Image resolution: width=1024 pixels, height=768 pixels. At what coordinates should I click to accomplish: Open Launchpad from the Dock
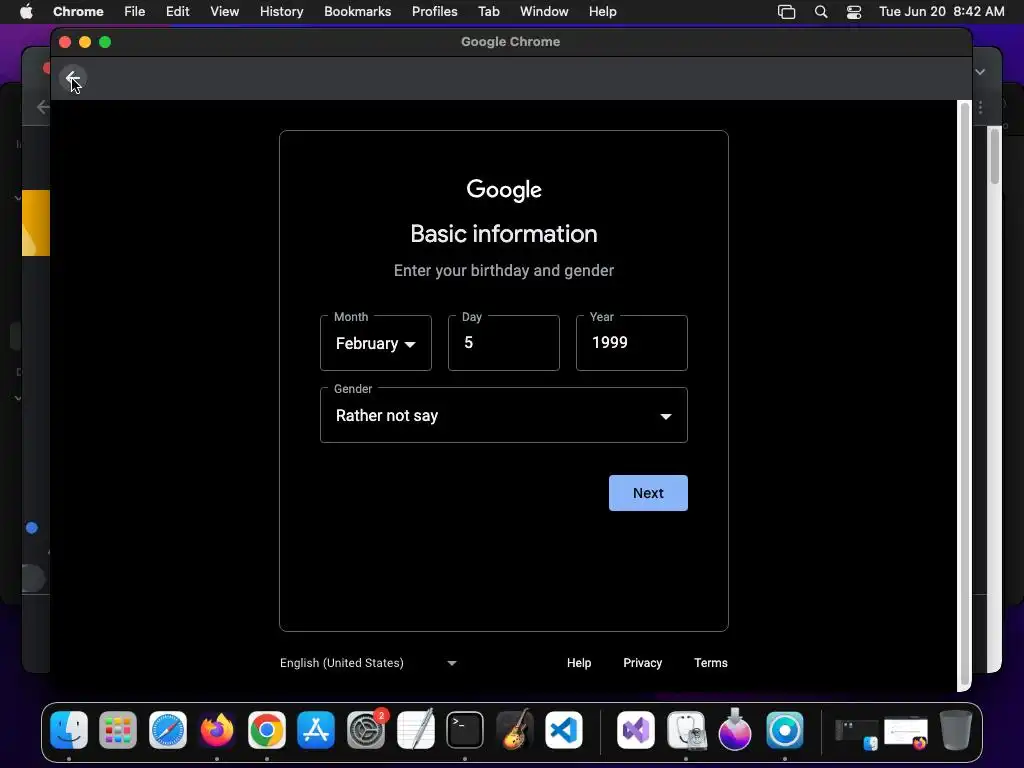(118, 729)
